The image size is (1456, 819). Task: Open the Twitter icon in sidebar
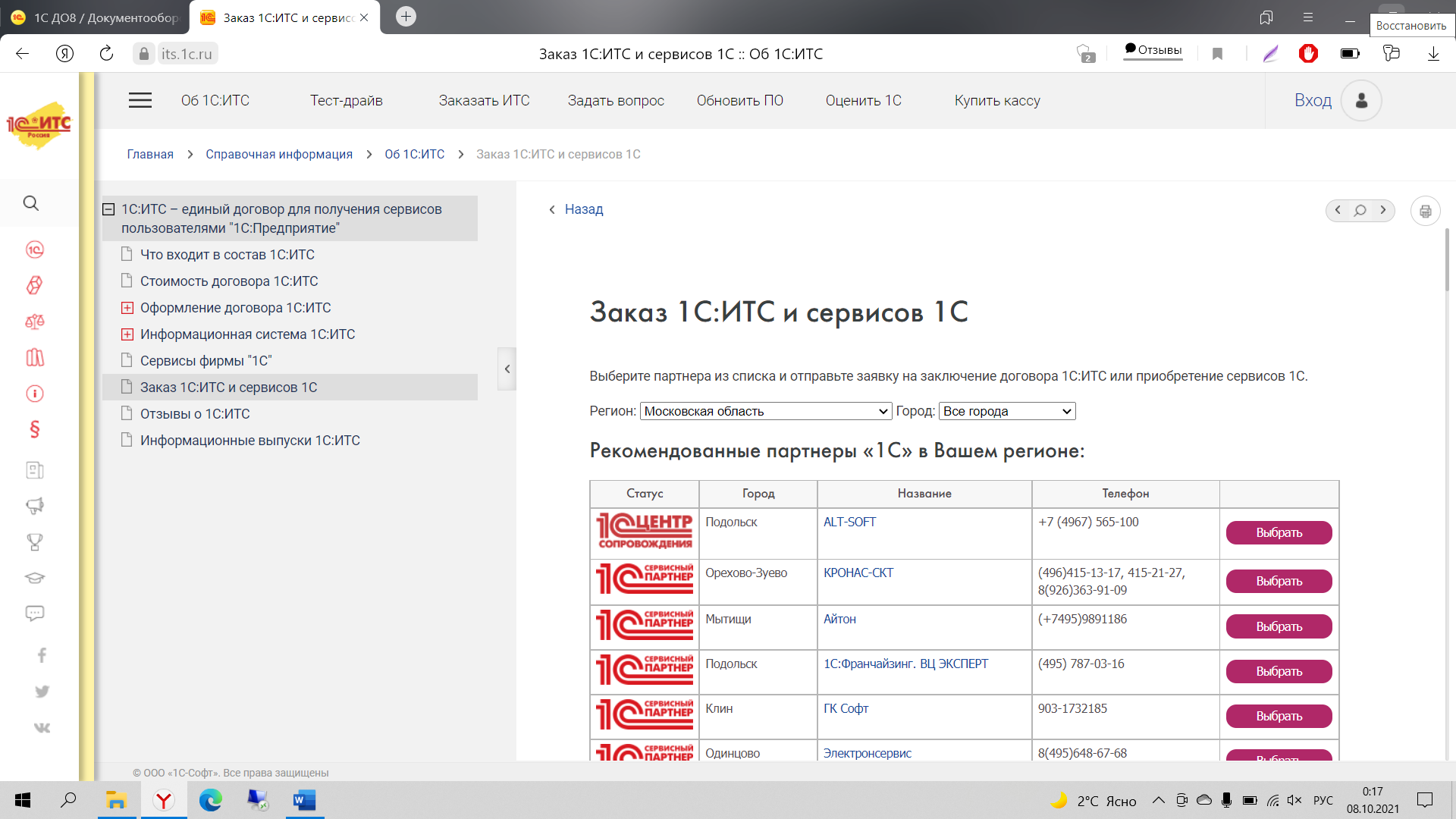pos(42,692)
